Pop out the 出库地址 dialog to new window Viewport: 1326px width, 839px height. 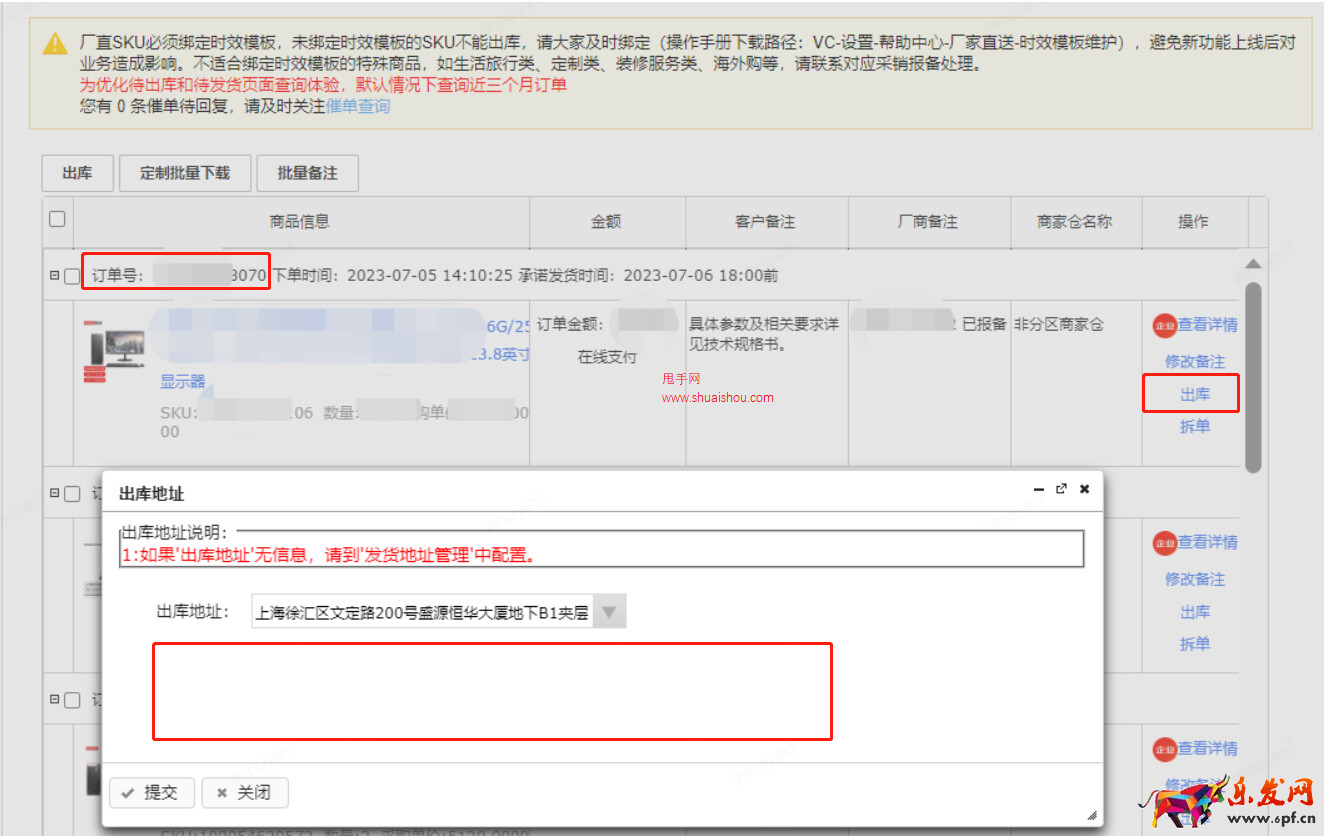coord(1062,489)
